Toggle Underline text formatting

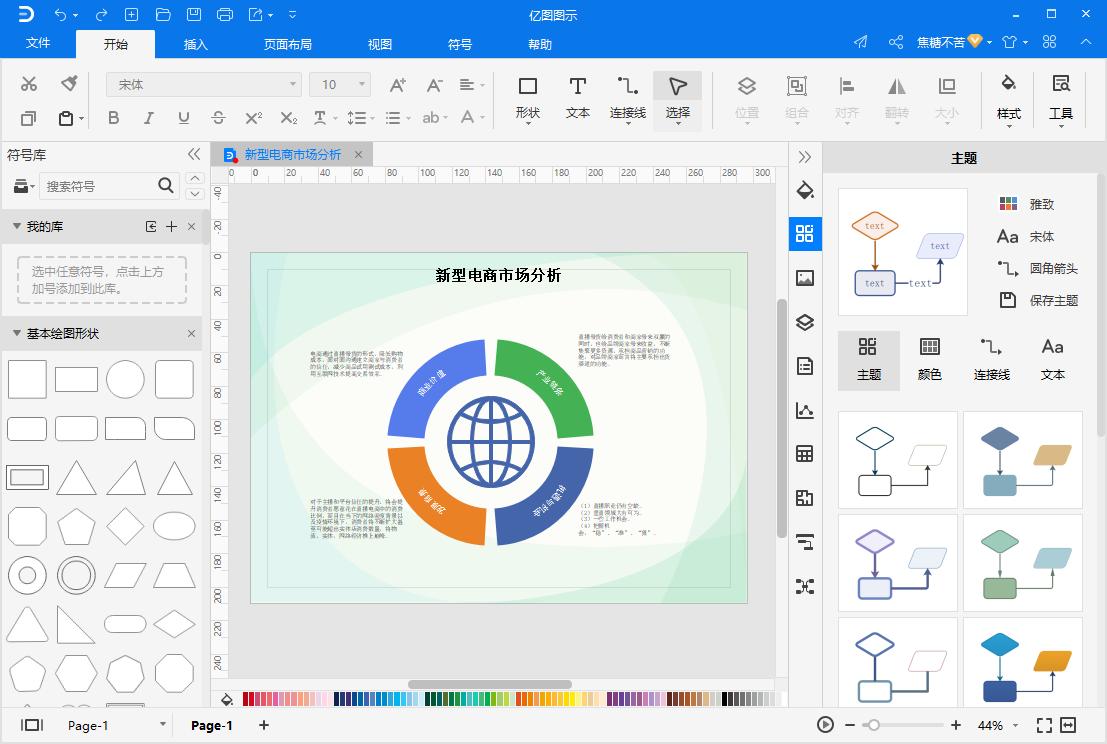click(x=183, y=118)
